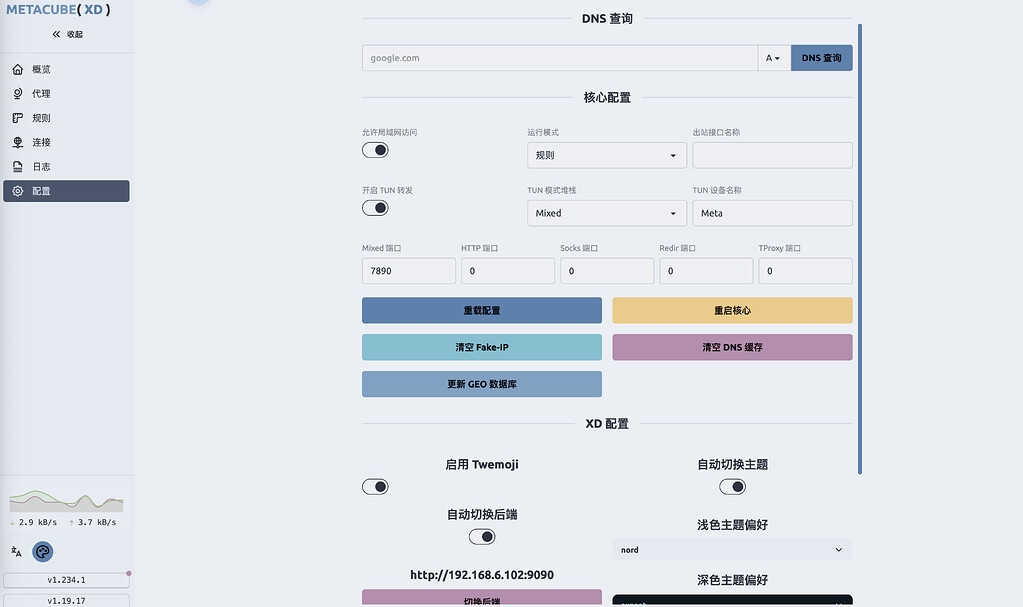Image resolution: width=1023 pixels, height=607 pixels.
Task: Click the rules icon beside 规则
Action: (18, 118)
